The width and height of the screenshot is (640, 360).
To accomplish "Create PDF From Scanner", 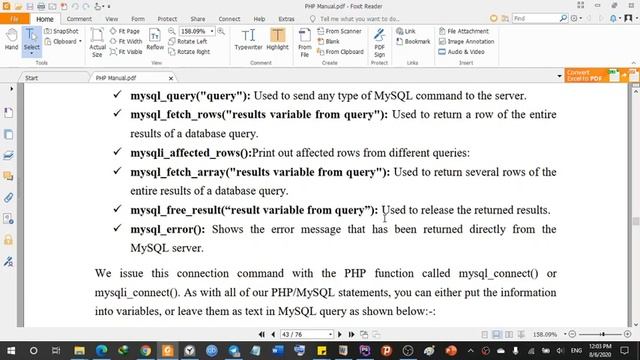I will tap(339, 31).
